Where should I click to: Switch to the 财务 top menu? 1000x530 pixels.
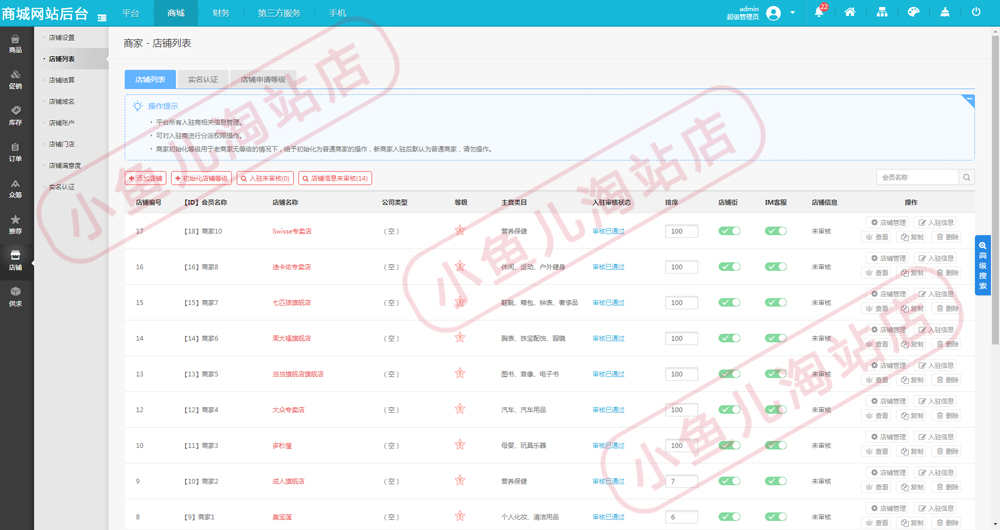click(221, 13)
